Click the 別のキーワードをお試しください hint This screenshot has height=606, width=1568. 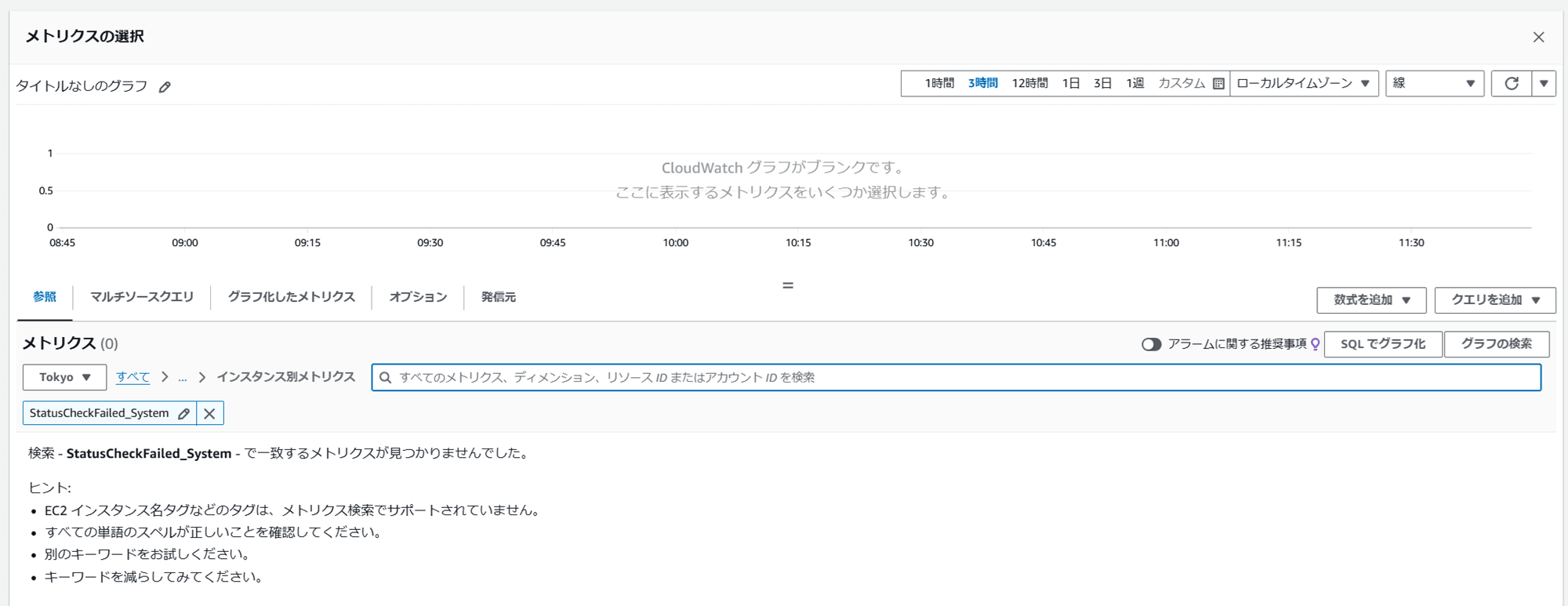(x=147, y=554)
